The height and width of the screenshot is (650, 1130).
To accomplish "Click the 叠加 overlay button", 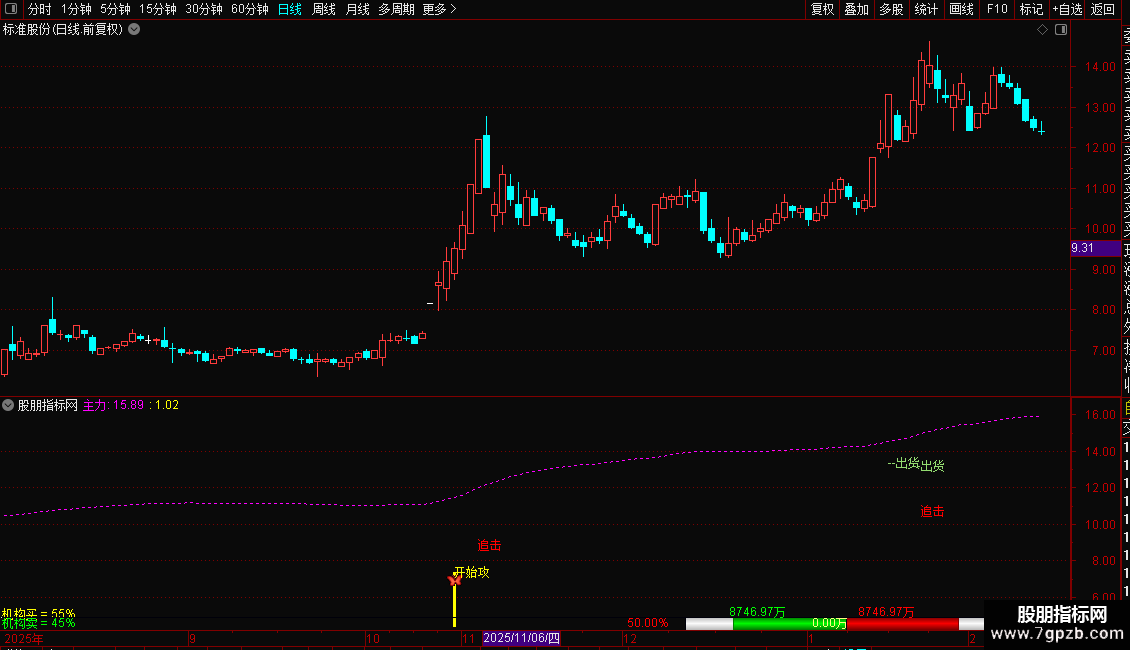I will pos(857,9).
